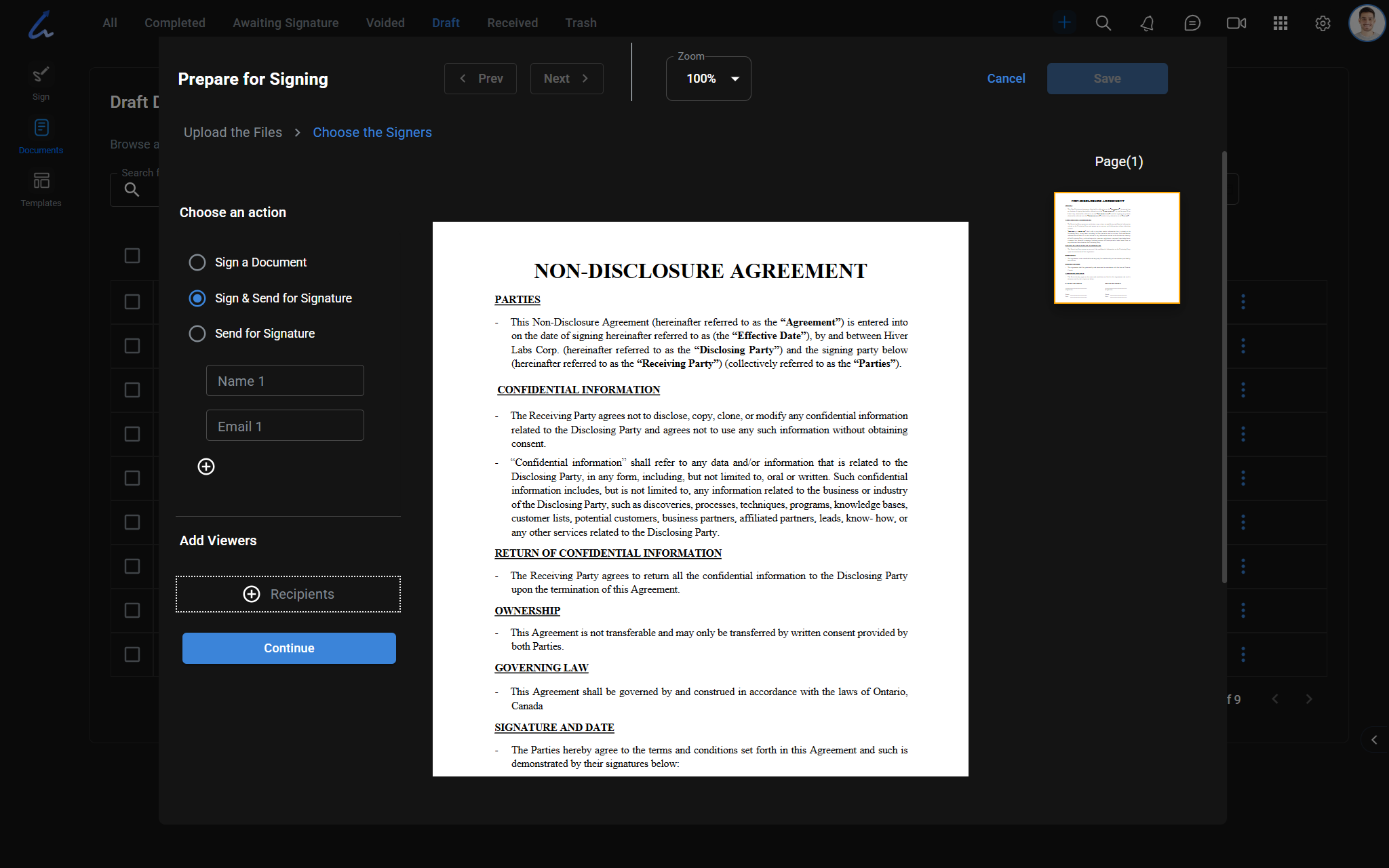
Task: Open the apps grid icon
Action: (x=1280, y=23)
